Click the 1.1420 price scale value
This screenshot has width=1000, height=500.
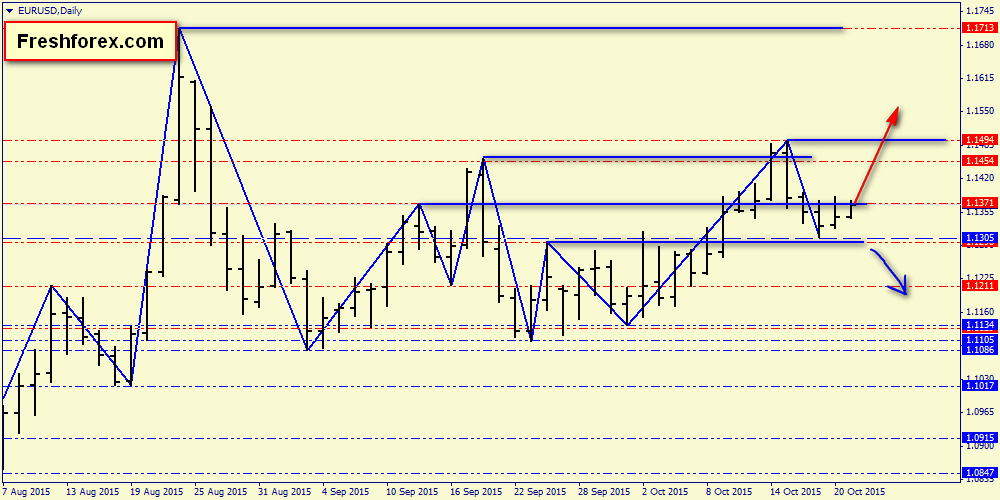pos(981,177)
